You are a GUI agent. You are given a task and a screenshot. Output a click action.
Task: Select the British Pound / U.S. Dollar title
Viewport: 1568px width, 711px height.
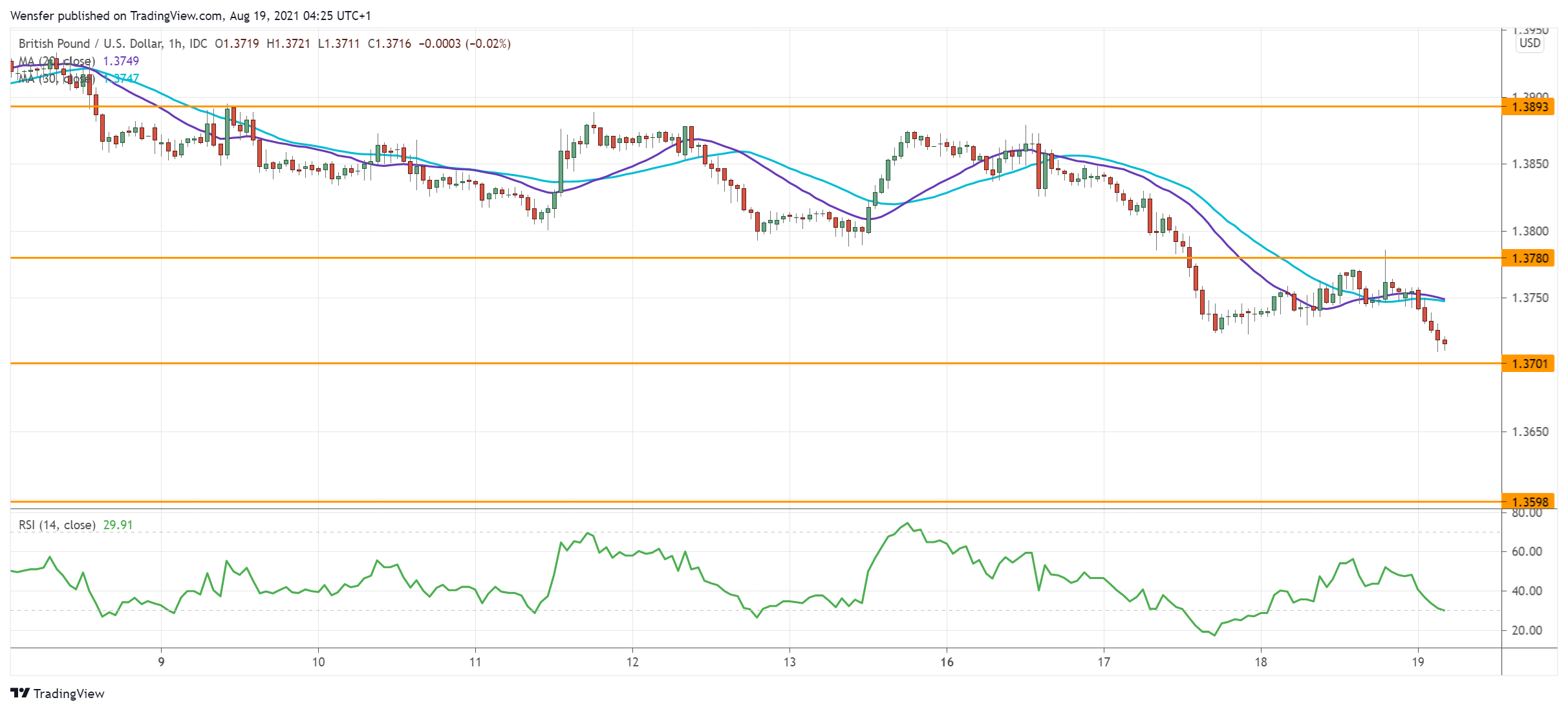coord(89,43)
